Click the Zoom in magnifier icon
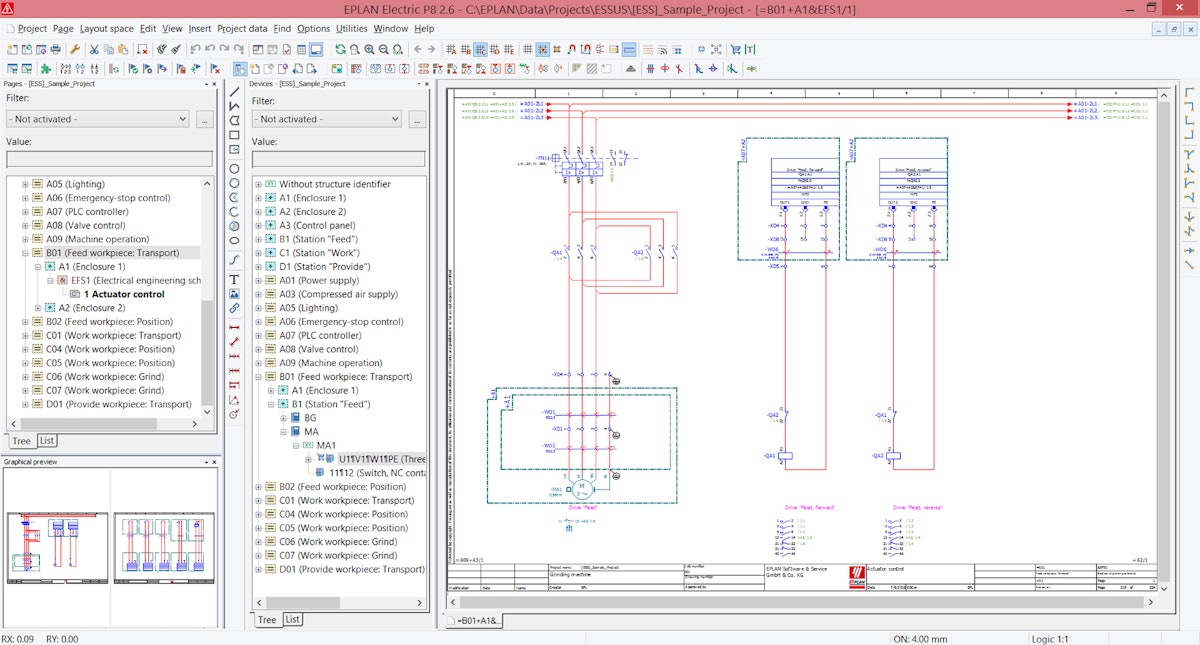Viewport: 1200px width, 645px height. (x=370, y=49)
